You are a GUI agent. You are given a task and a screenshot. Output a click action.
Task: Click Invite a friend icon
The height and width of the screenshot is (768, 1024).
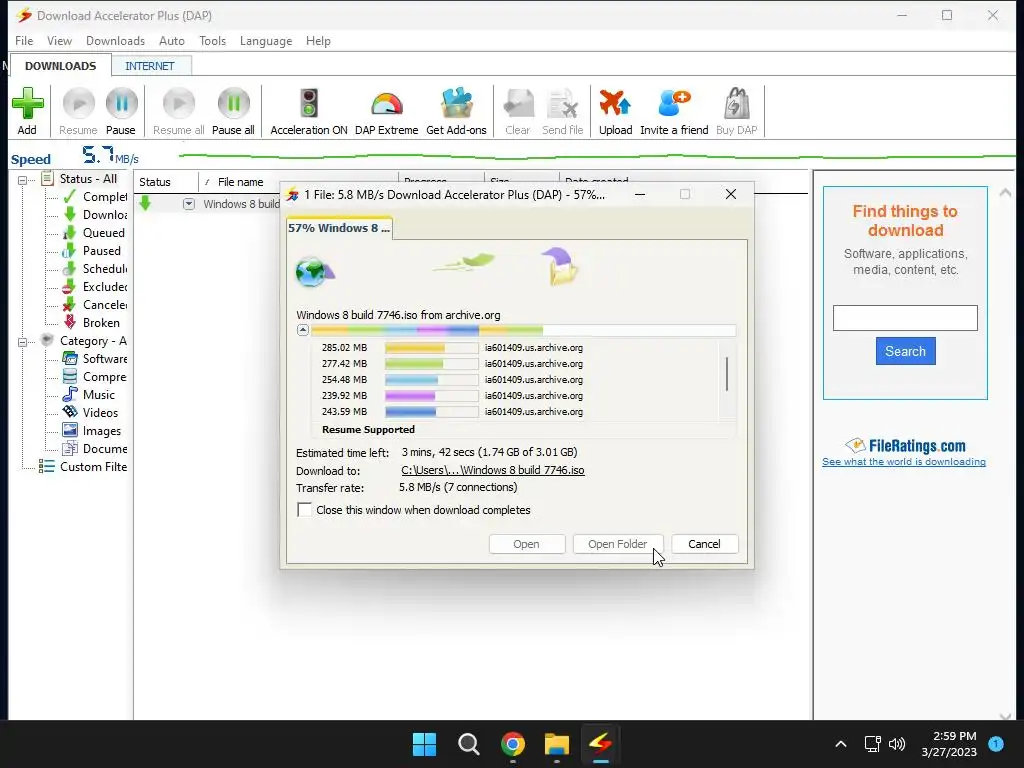674,104
